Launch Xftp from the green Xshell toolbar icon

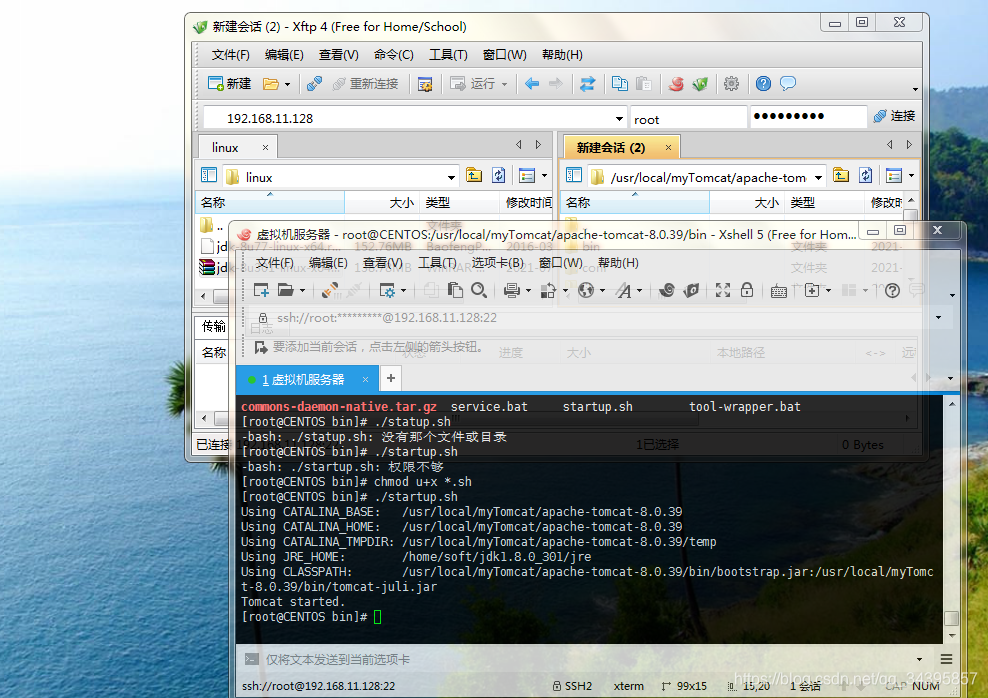[x=691, y=290]
